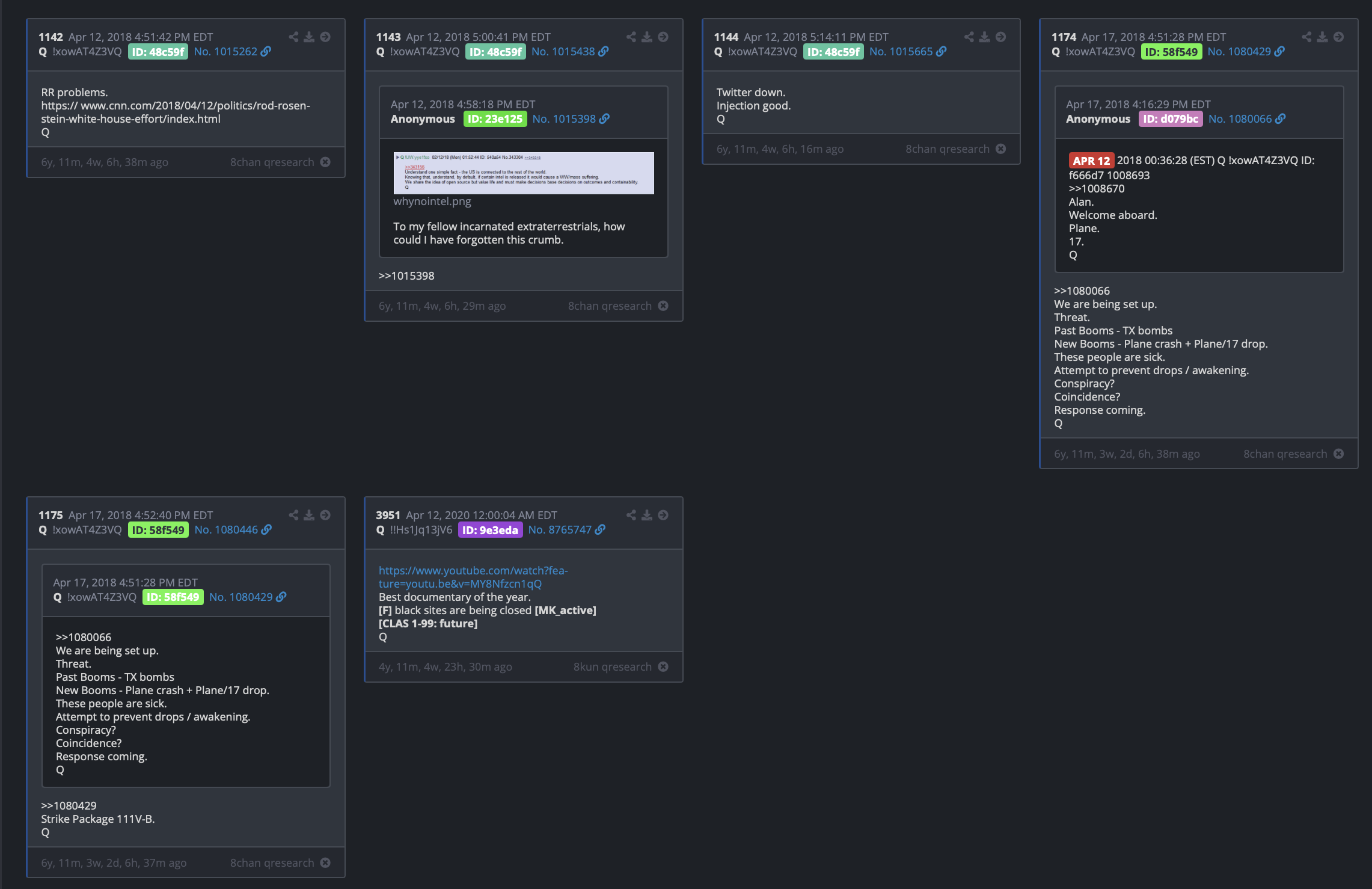This screenshot has height=889, width=1372.
Task: Click share icon on post 1174
Action: 1307,37
